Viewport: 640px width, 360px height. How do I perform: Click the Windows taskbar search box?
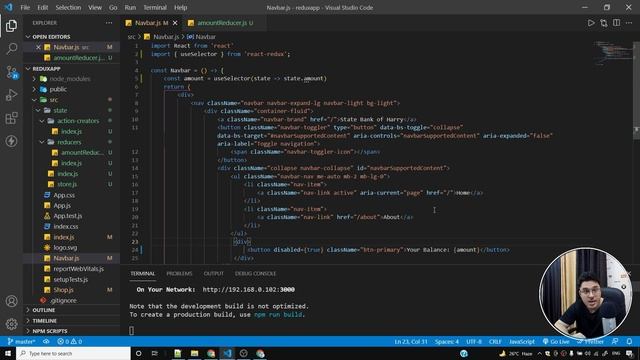(x=73, y=353)
